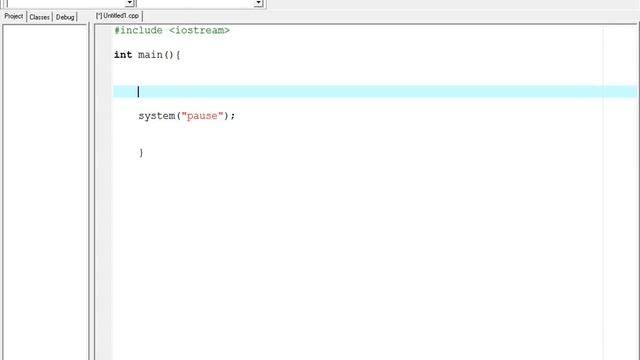Switch to the Project tab
This screenshot has width=640, height=360.
point(14,16)
